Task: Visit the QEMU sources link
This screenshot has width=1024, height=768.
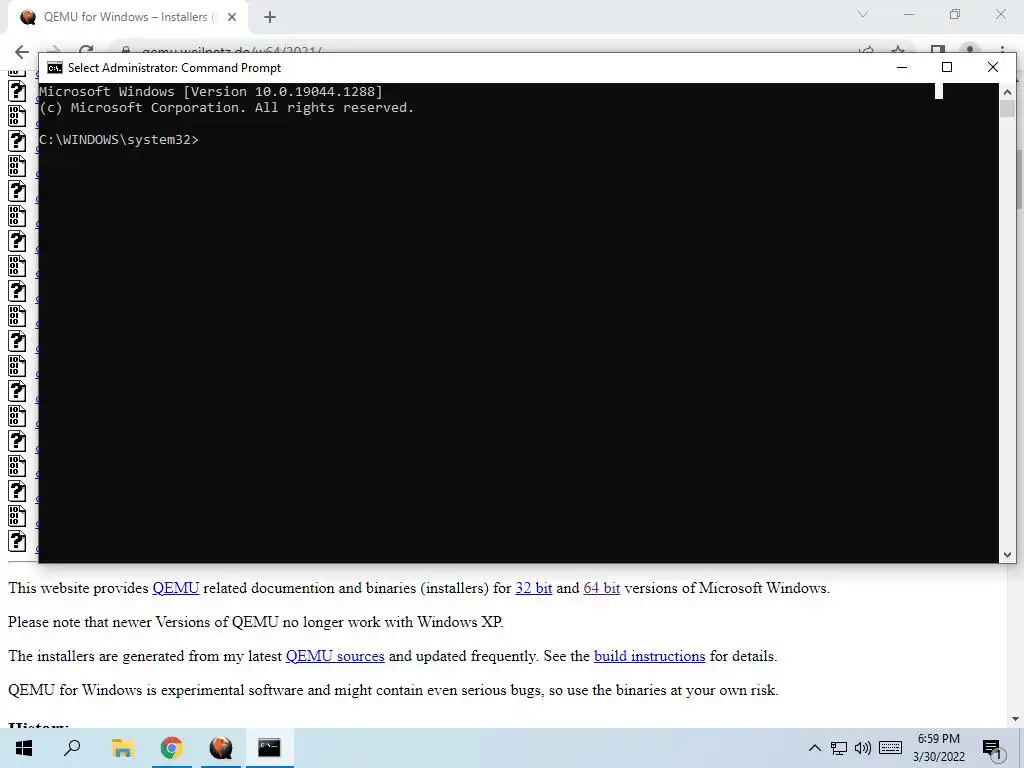Action: pyautogui.click(x=335, y=656)
